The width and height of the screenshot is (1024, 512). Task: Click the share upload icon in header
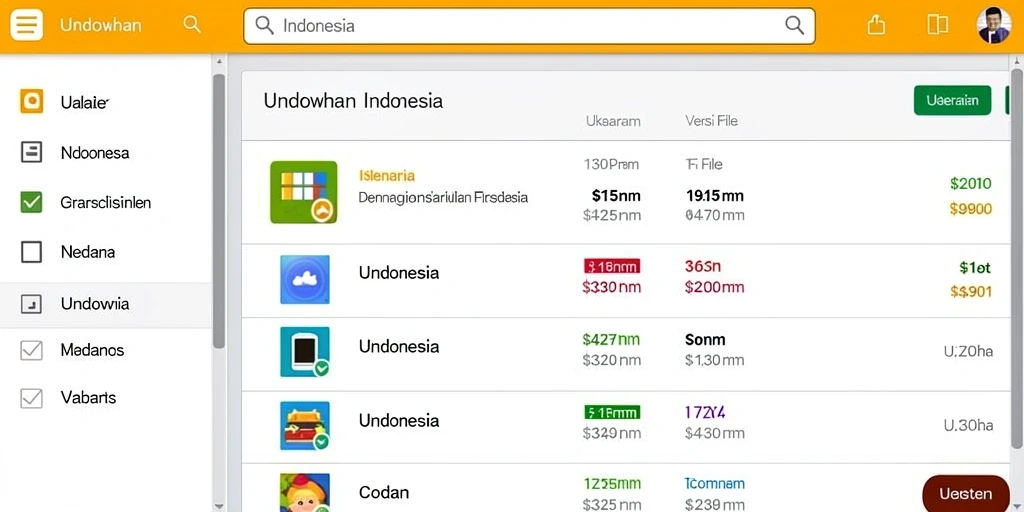876,25
